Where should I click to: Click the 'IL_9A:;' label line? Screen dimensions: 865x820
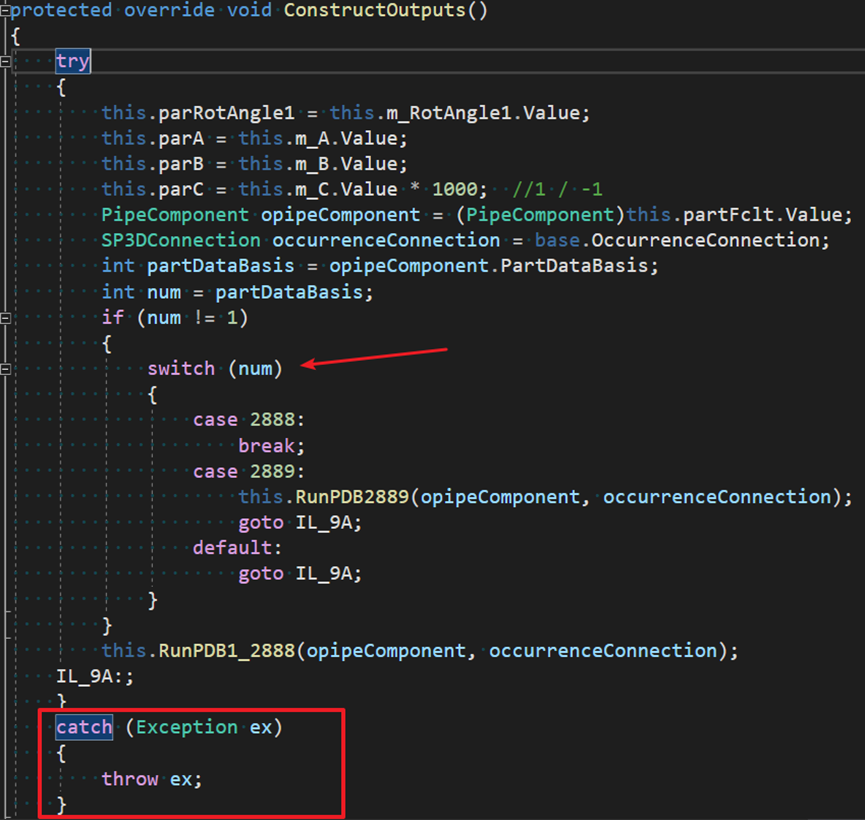95,677
